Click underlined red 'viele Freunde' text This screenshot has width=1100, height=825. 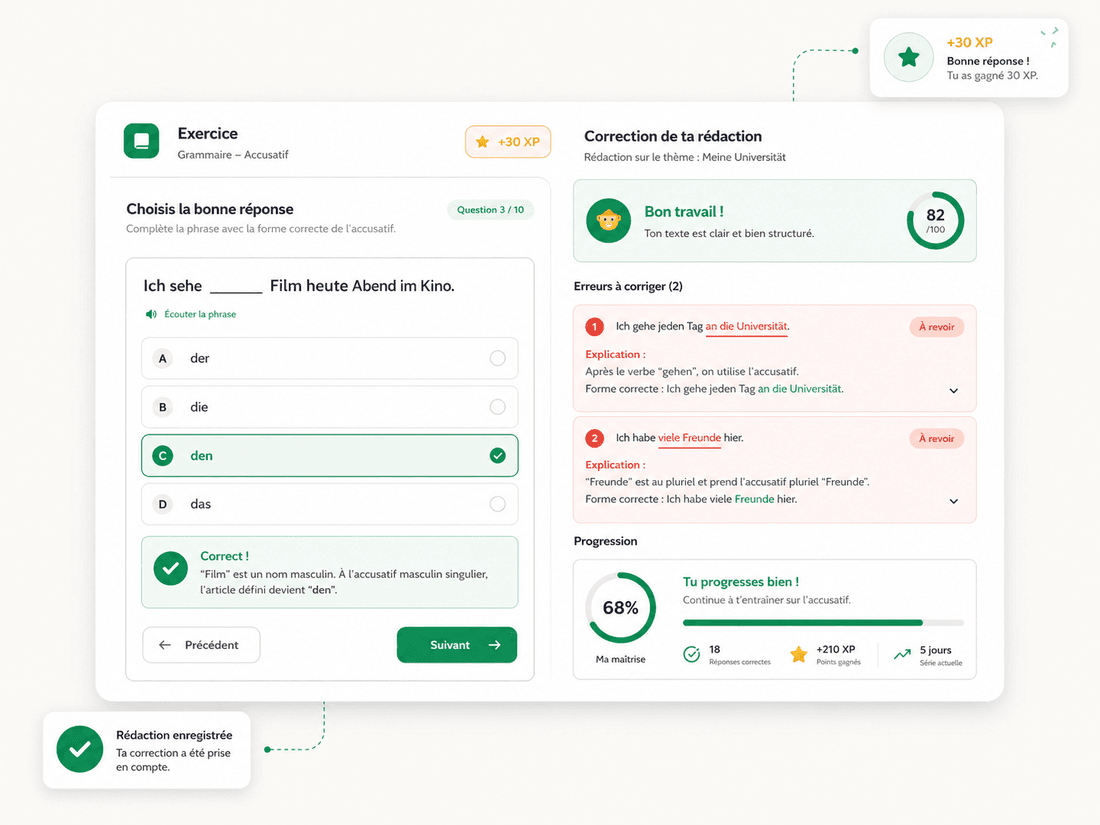click(x=690, y=438)
